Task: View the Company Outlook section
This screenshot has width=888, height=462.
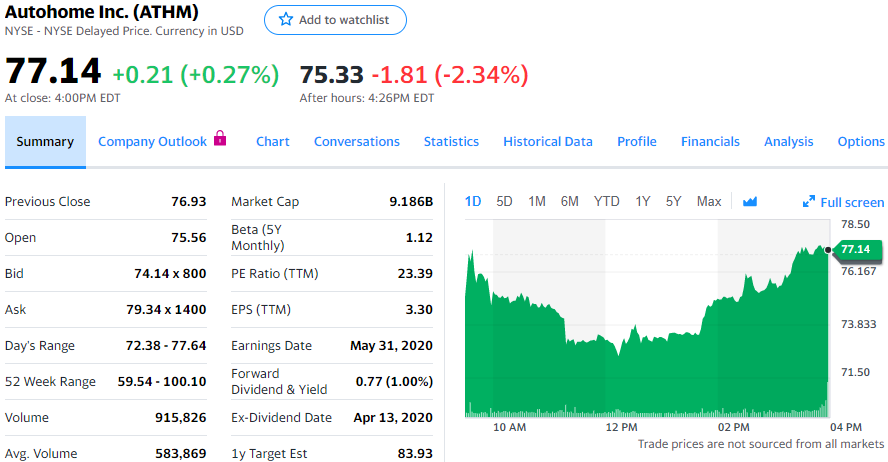Action: point(152,142)
